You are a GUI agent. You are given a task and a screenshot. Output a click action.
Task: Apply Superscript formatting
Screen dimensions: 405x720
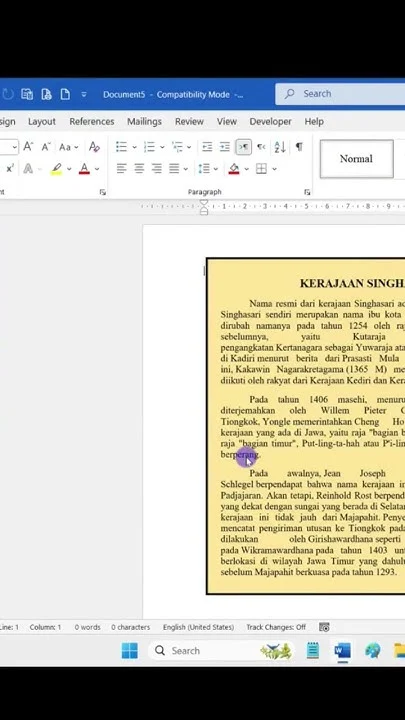[10, 169]
